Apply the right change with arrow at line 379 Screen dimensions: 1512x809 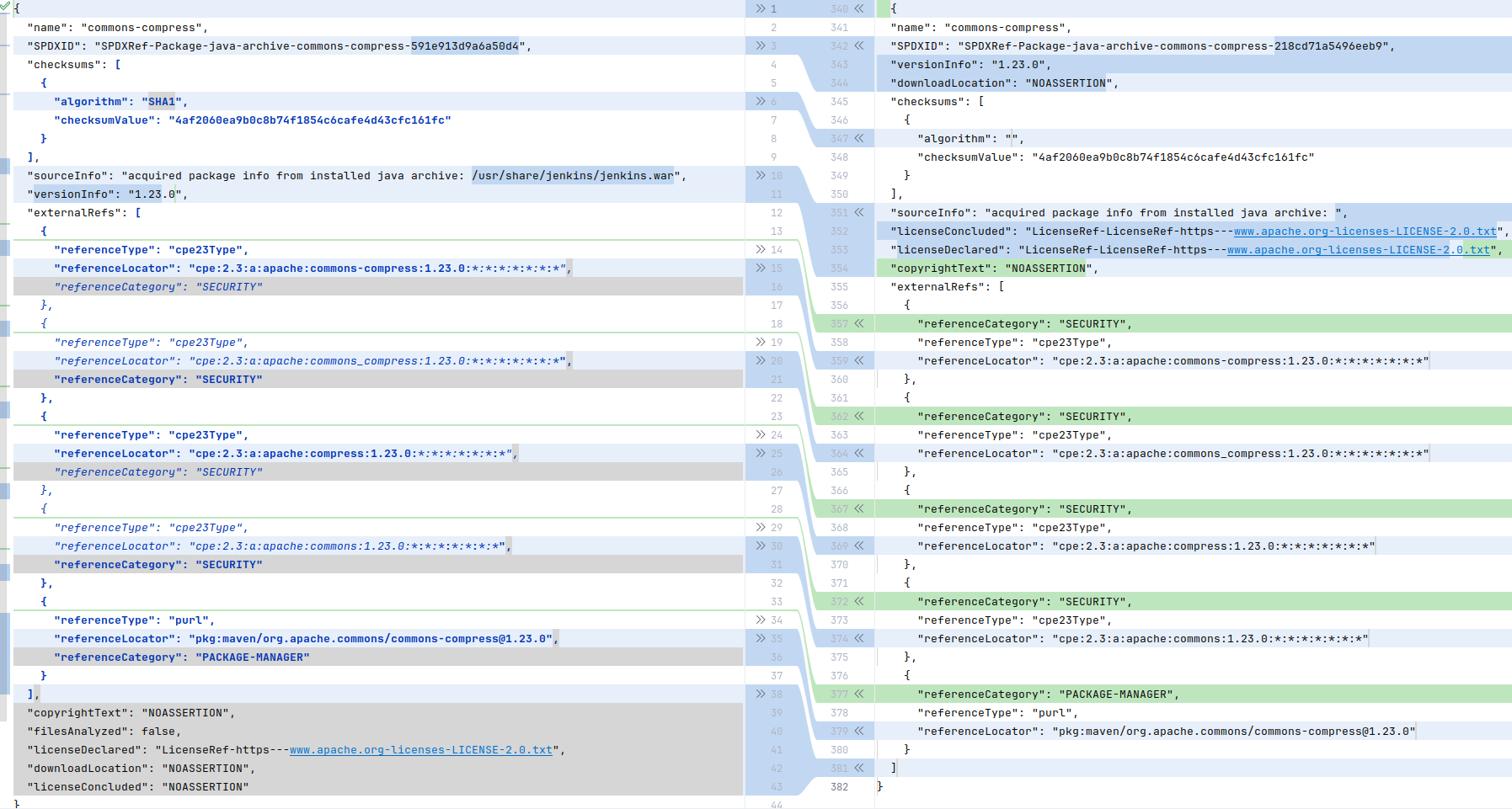[x=859, y=731]
